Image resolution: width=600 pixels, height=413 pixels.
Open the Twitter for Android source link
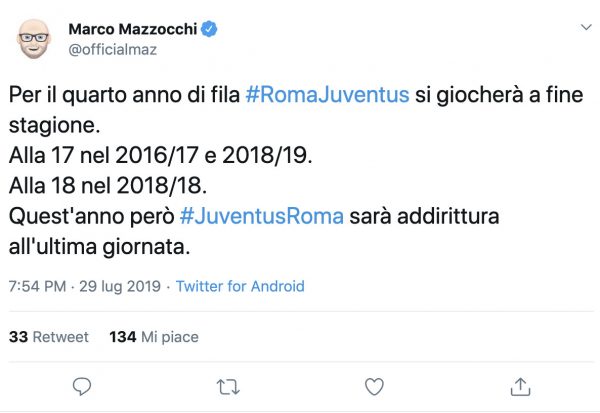click(x=240, y=286)
